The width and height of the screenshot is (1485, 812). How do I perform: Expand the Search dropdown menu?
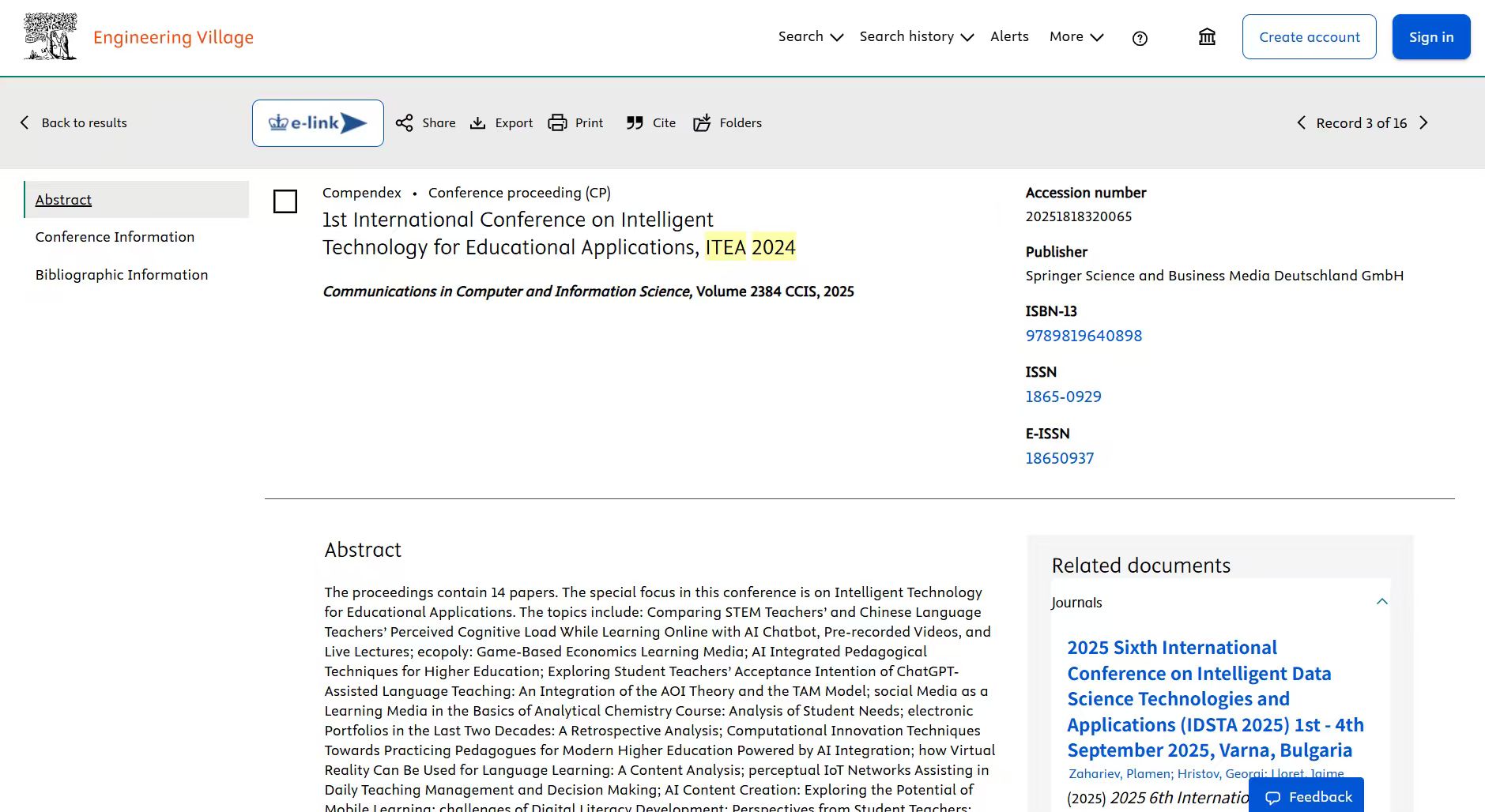coord(810,37)
